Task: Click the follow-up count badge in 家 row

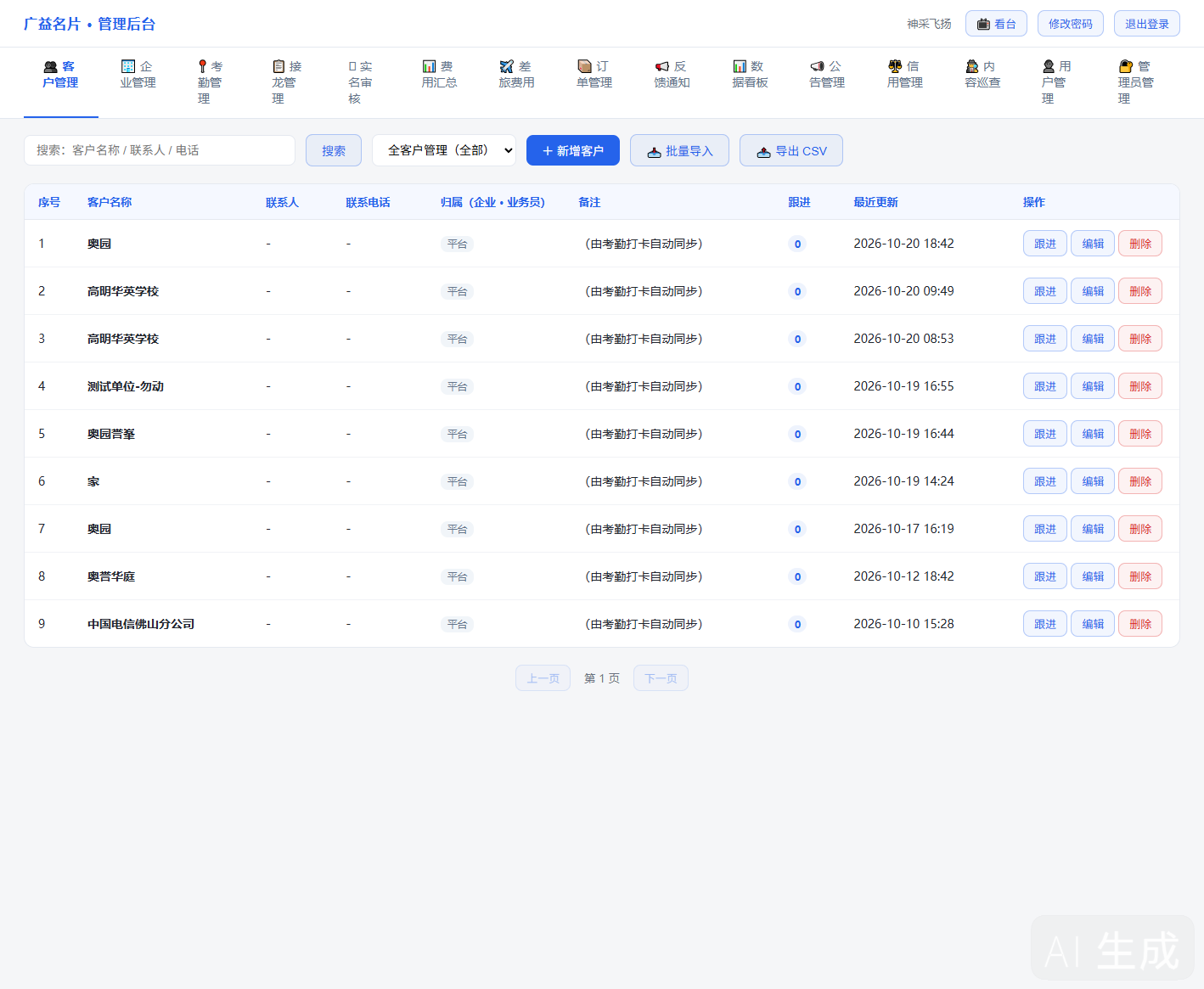Action: pyautogui.click(x=797, y=481)
